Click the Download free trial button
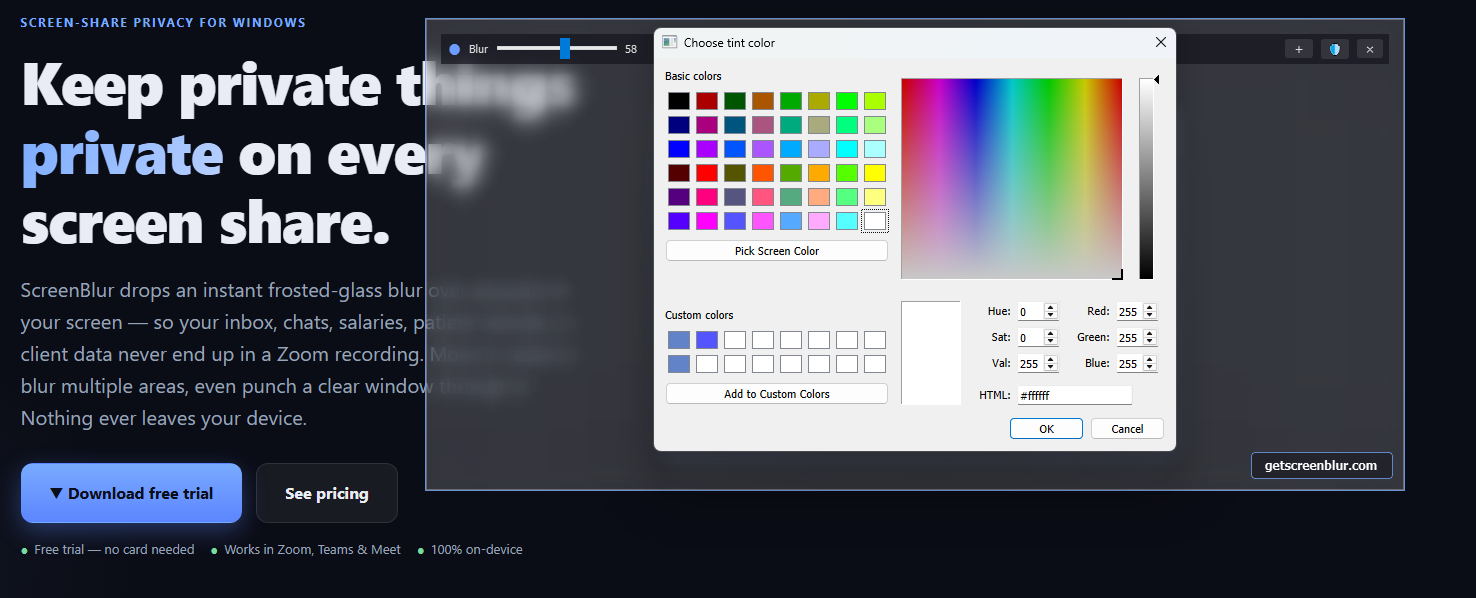Viewport: 1476px width, 598px height. 131,493
